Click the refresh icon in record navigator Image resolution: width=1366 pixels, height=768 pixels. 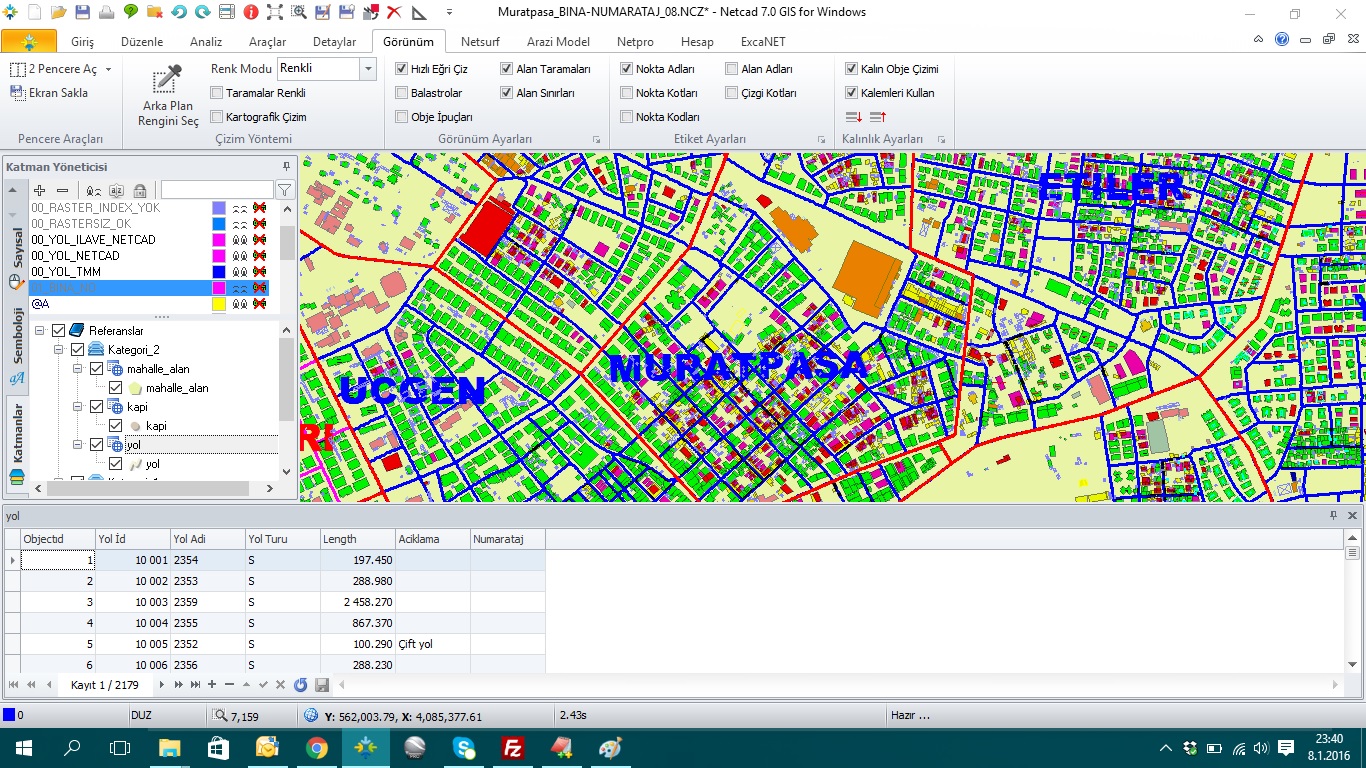(301, 685)
